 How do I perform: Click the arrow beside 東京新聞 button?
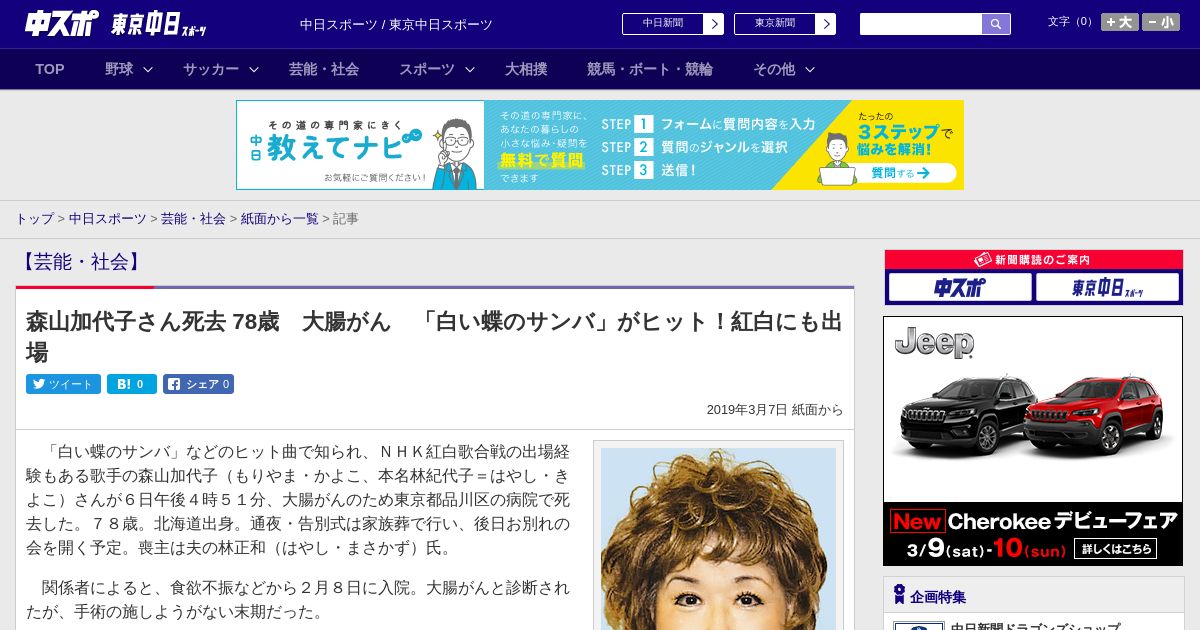tap(826, 24)
